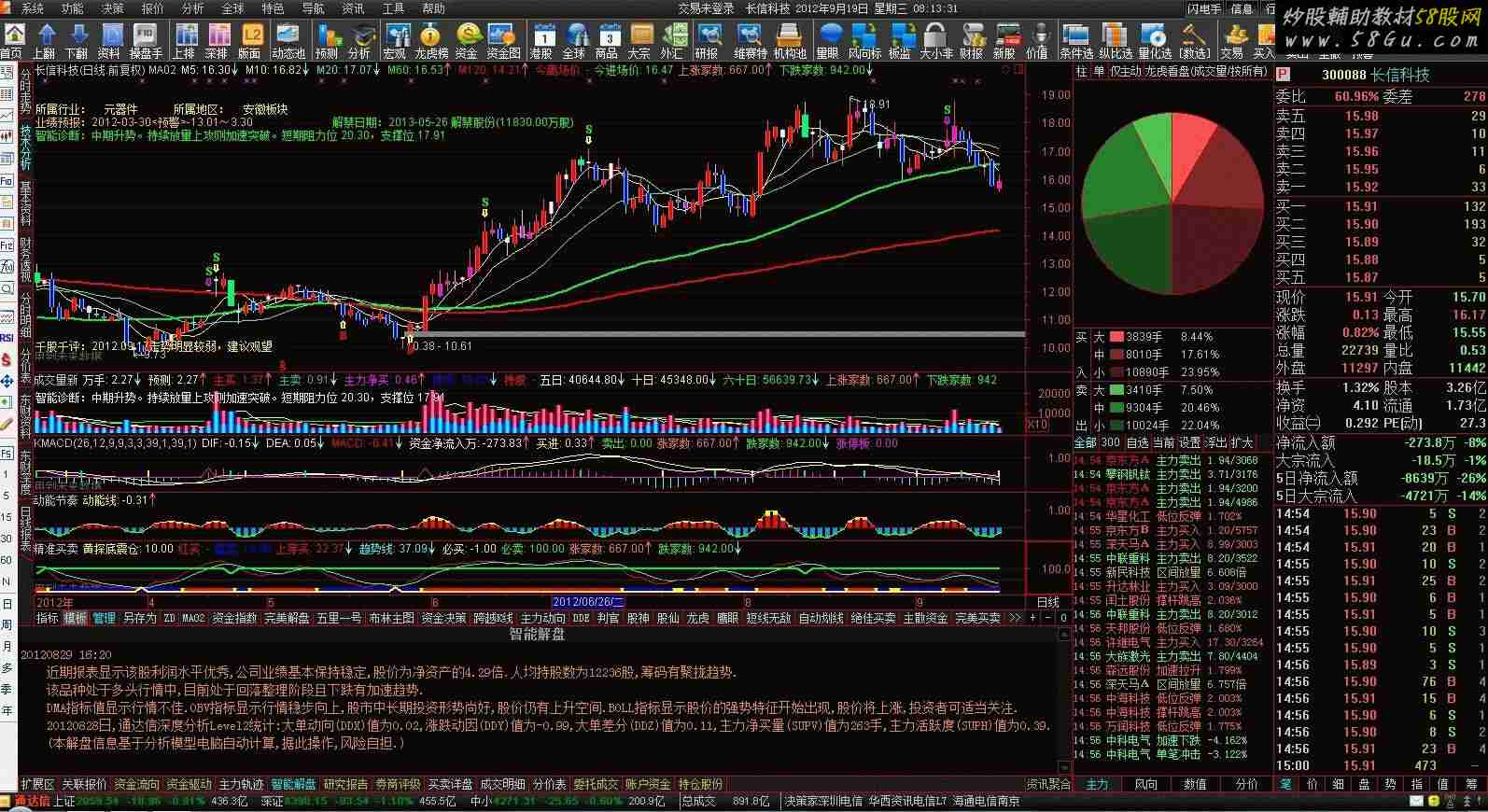Click the 基本资料 vertical sidebar tab
The width and height of the screenshot is (1488, 812).
pyautogui.click(x=26, y=204)
